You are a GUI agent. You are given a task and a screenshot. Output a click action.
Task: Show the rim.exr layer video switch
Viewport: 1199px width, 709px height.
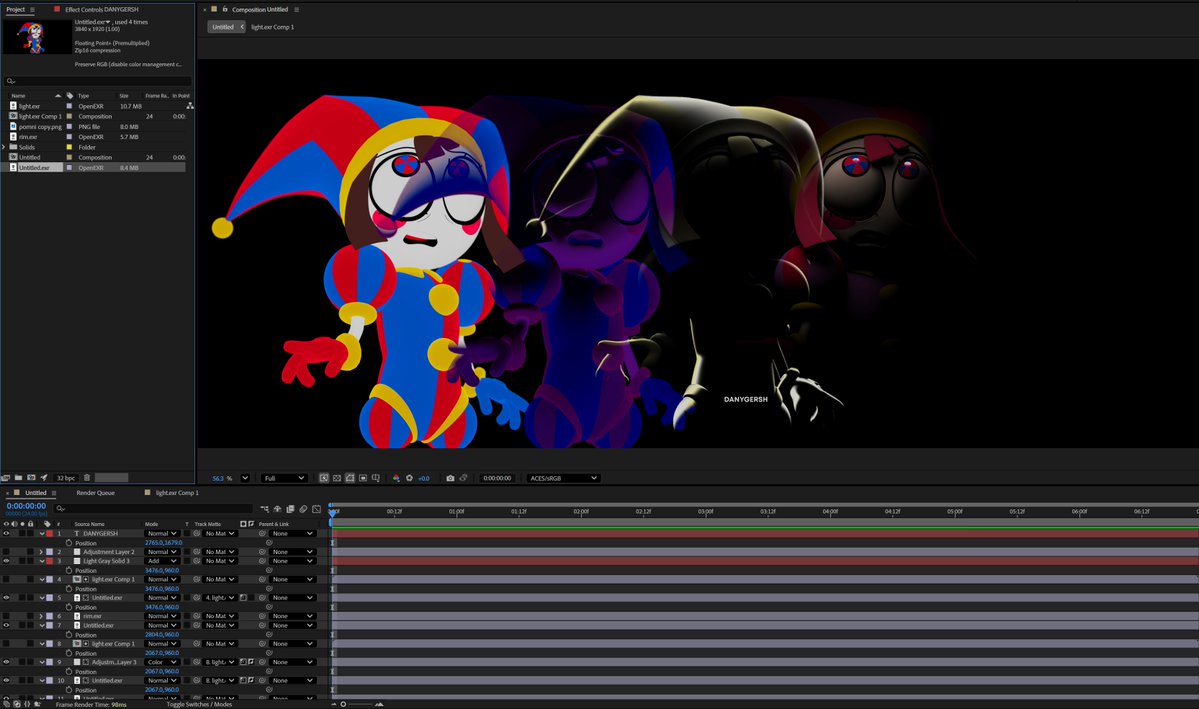(x=6, y=616)
